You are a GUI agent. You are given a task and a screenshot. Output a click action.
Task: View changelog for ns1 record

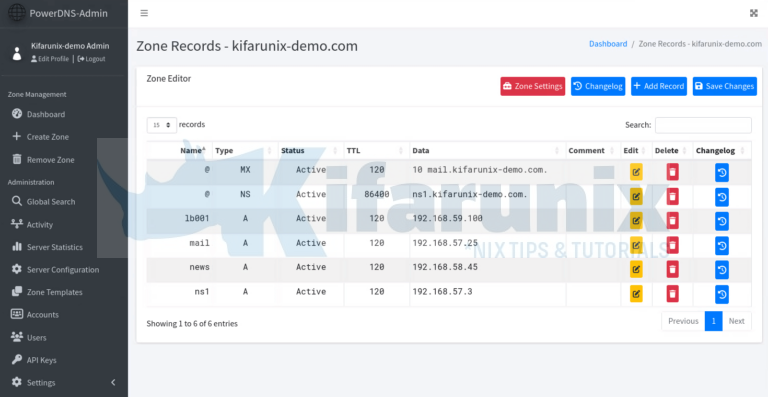tap(721, 294)
